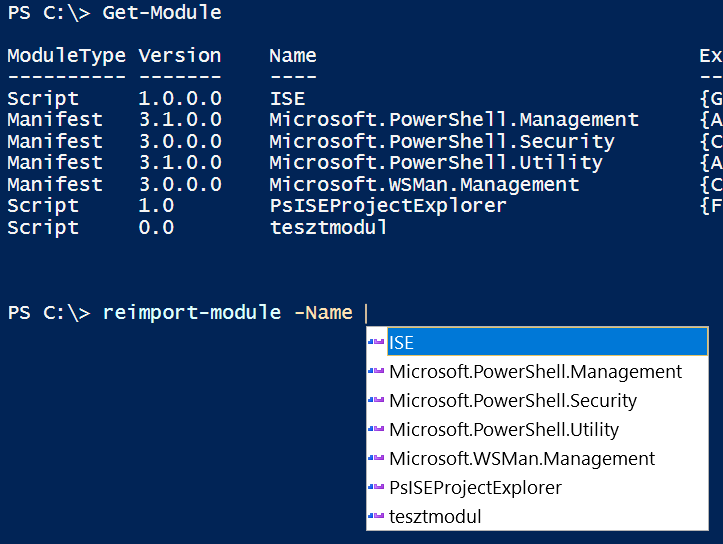Image resolution: width=723 pixels, height=544 pixels.
Task: Click the icon next to the Microsoft.PowerShell.Management suggestion
Action: tap(377, 371)
